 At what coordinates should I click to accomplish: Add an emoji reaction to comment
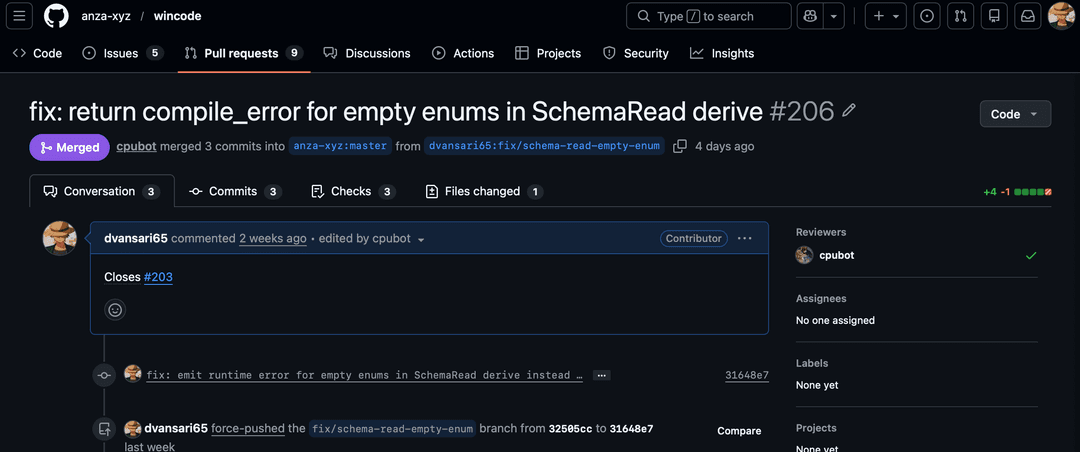coord(115,310)
